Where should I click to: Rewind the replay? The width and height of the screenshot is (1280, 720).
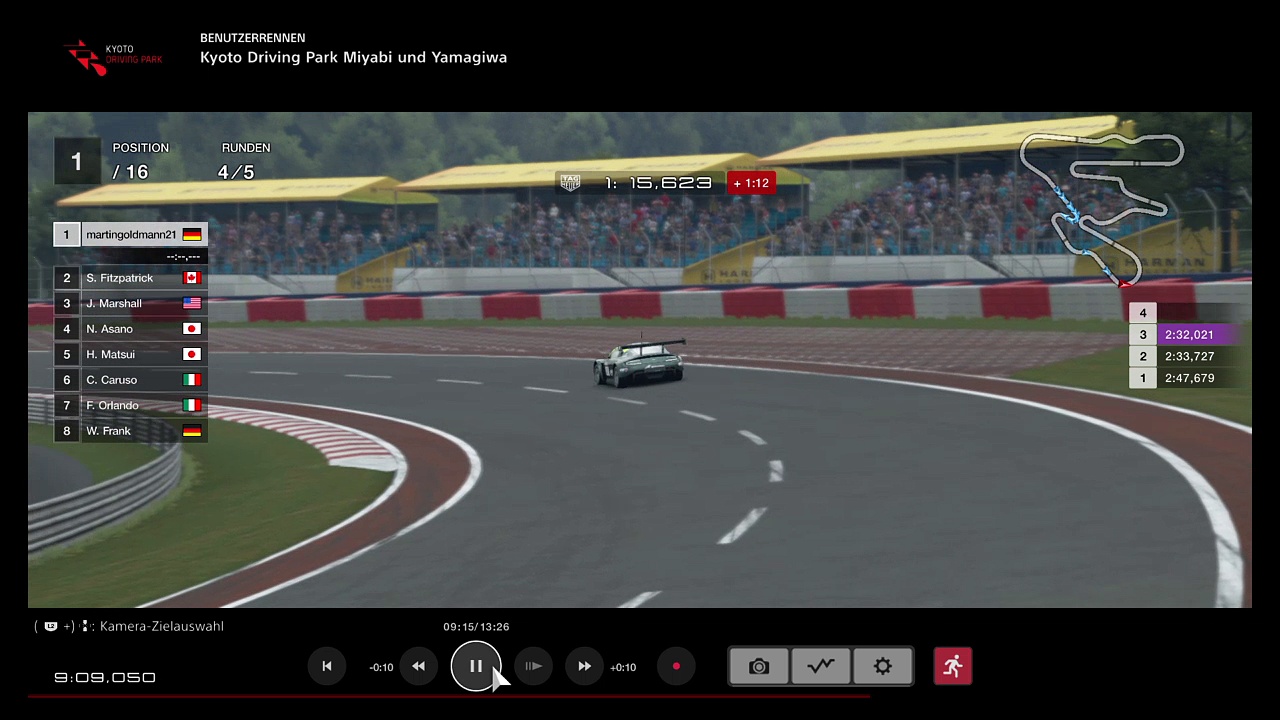tap(418, 666)
